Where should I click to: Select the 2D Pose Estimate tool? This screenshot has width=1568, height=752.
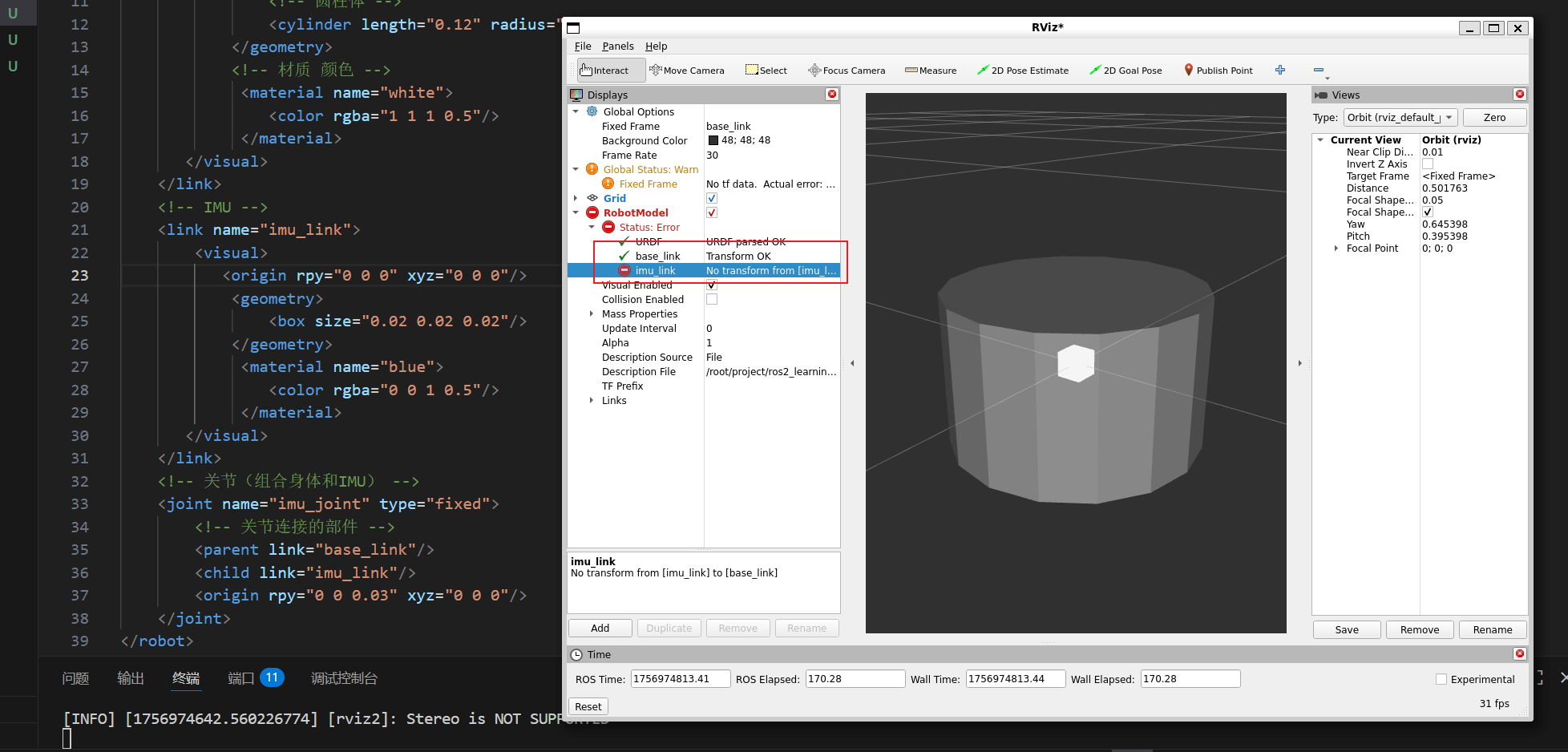click(1023, 71)
